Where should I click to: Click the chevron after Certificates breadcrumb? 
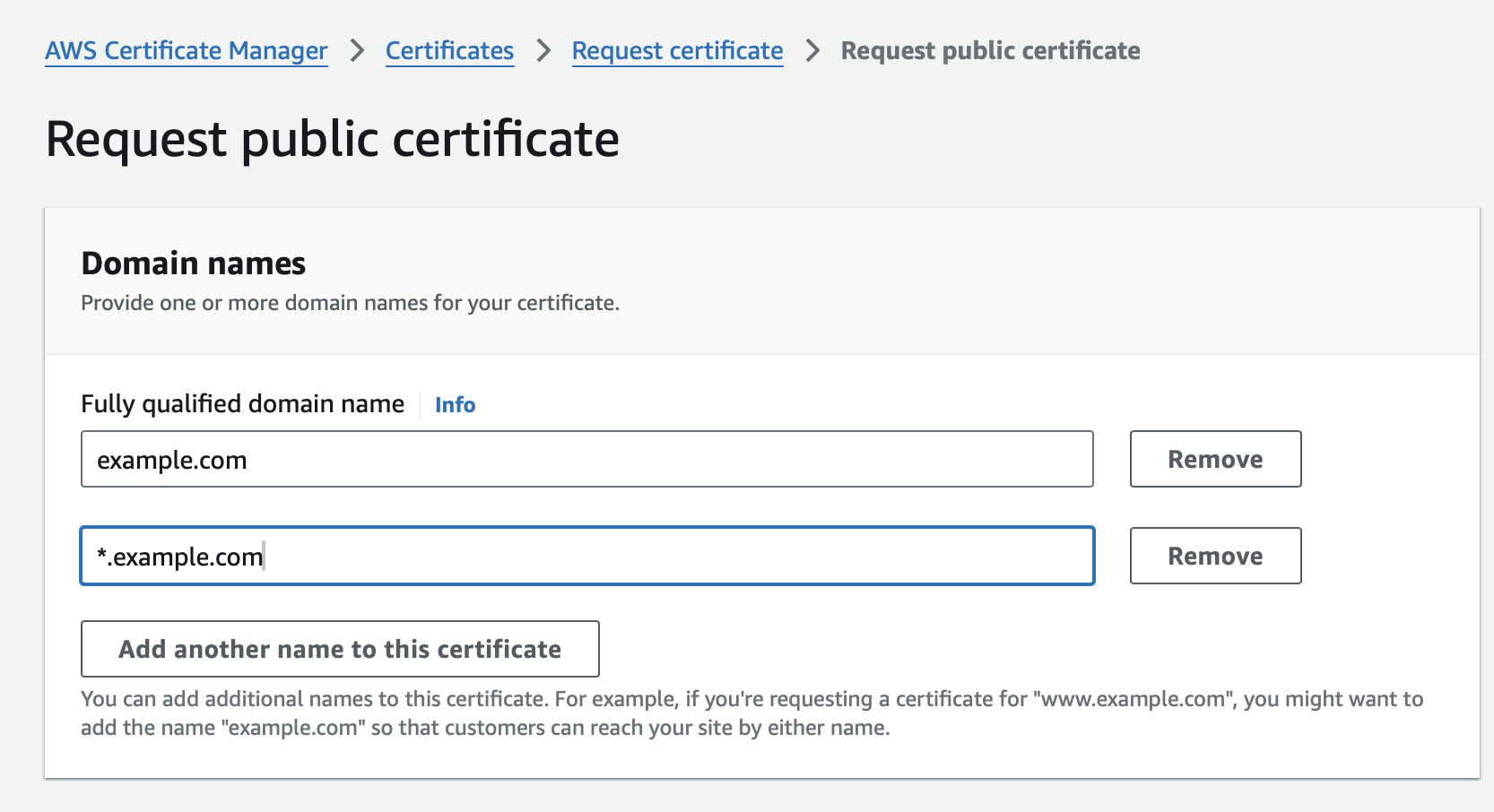(x=543, y=51)
